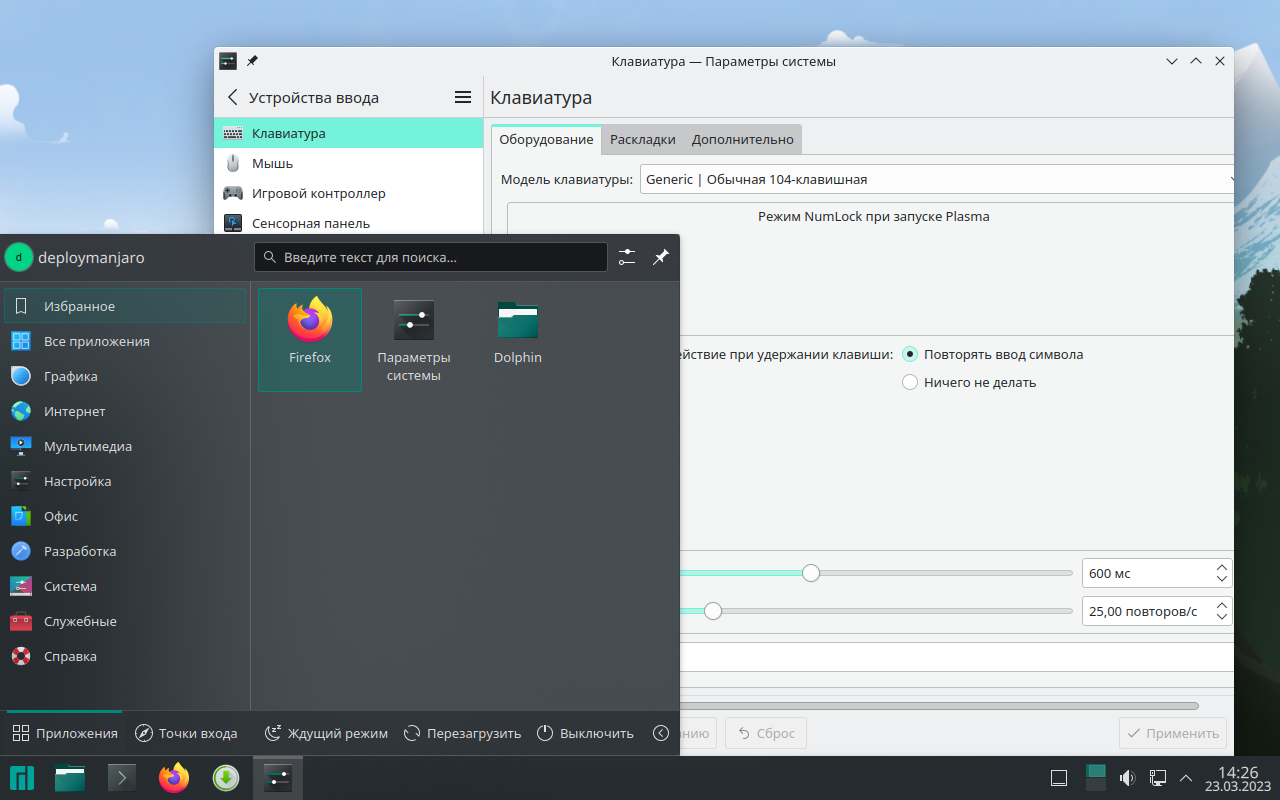Click the deploymanjaro user avatar
Screen dimensions: 1280x800
19,257
